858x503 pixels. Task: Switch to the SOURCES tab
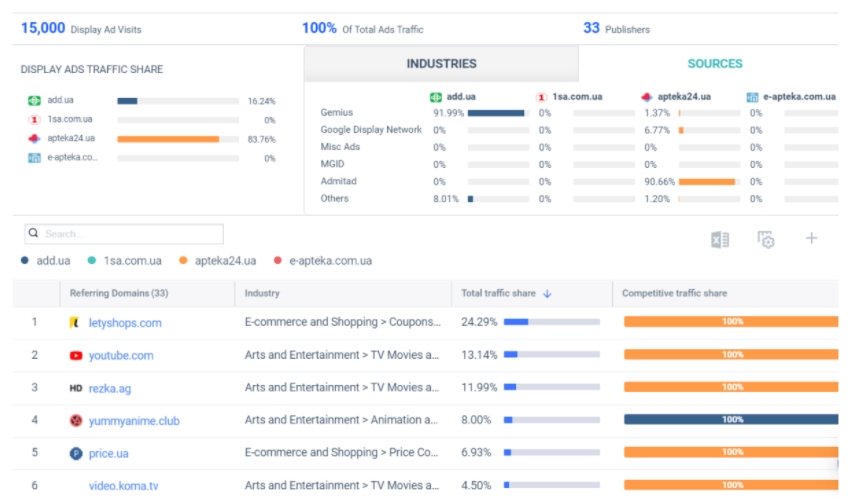[714, 64]
